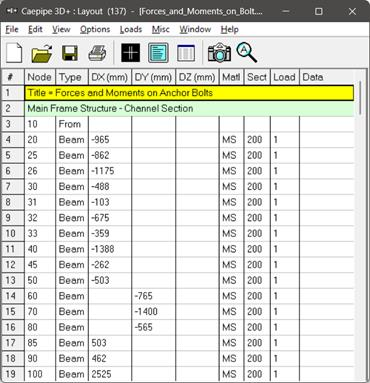The width and height of the screenshot is (370, 383).
Task: Open a file with the folder icon
Action: [42, 53]
